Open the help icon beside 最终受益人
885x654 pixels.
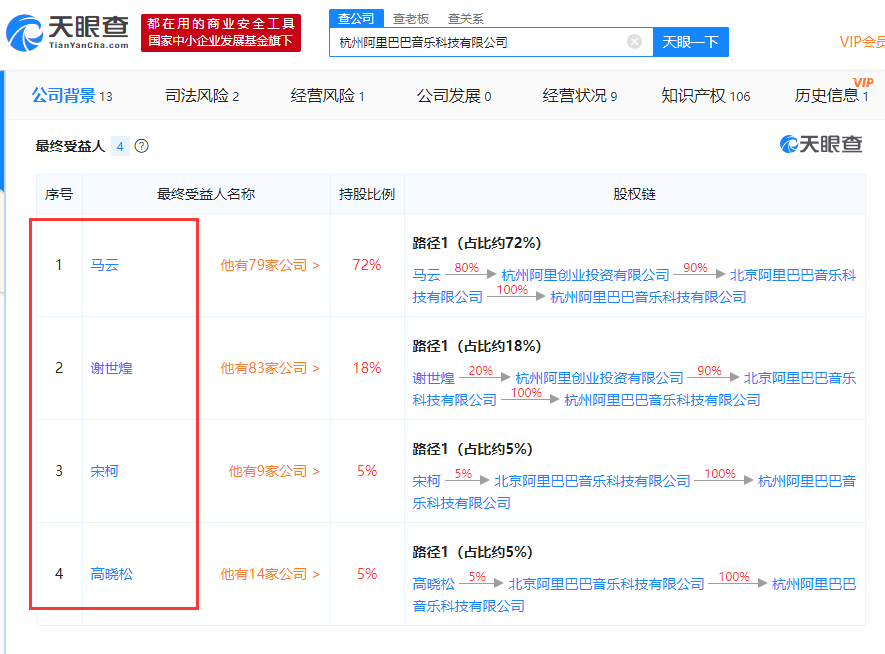coord(142,146)
